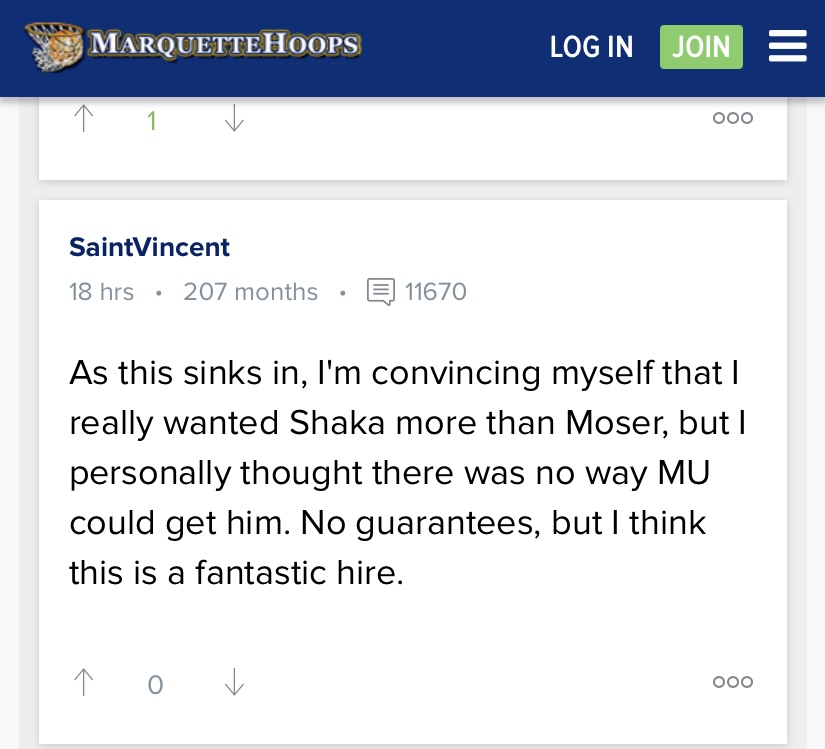Click the 207 months membership label
Image resolution: width=825 pixels, height=749 pixels.
(x=250, y=292)
